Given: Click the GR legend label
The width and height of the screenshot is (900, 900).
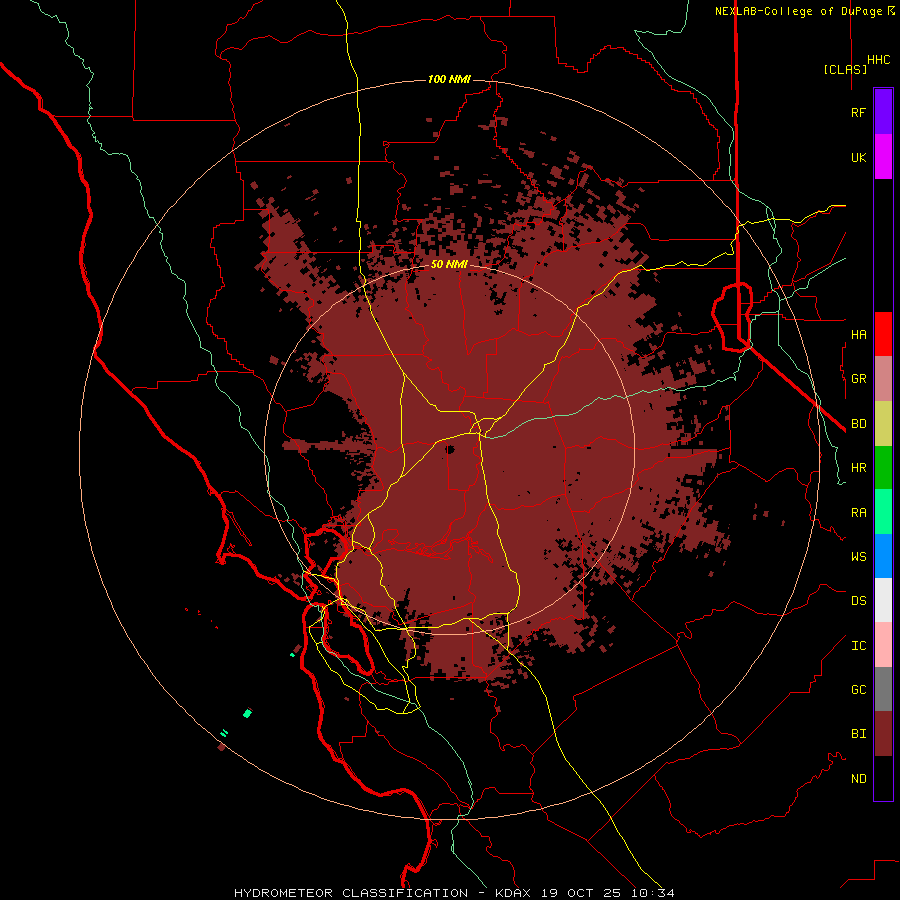Looking at the screenshot, I should click(x=859, y=379).
